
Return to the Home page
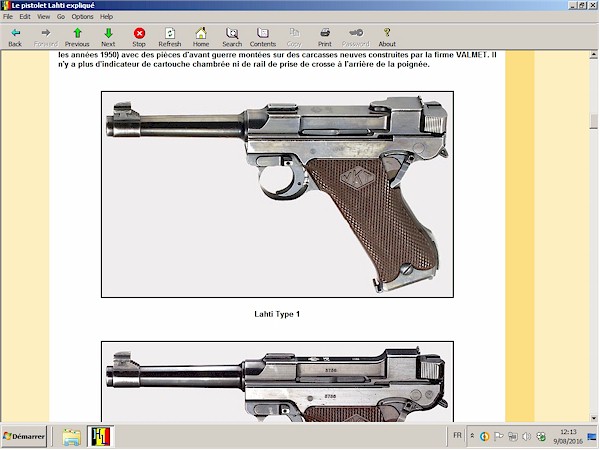(x=201, y=37)
